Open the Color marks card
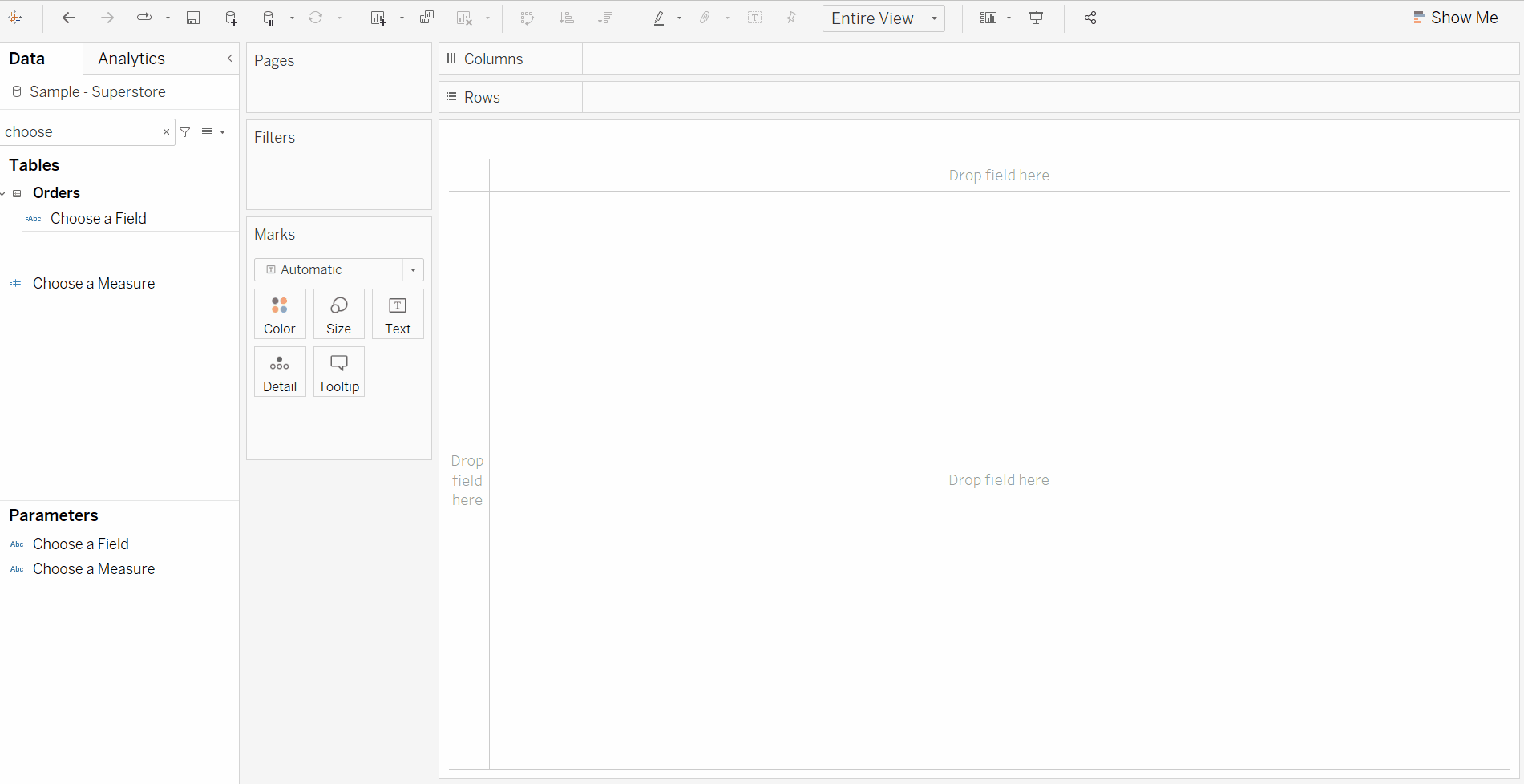This screenshot has height=784, width=1524. click(280, 314)
